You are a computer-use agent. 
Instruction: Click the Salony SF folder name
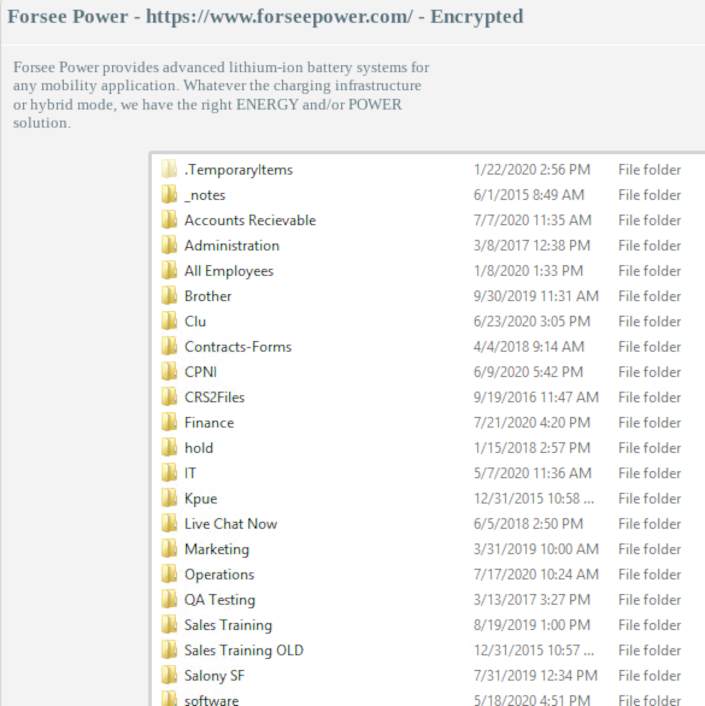click(x=214, y=676)
